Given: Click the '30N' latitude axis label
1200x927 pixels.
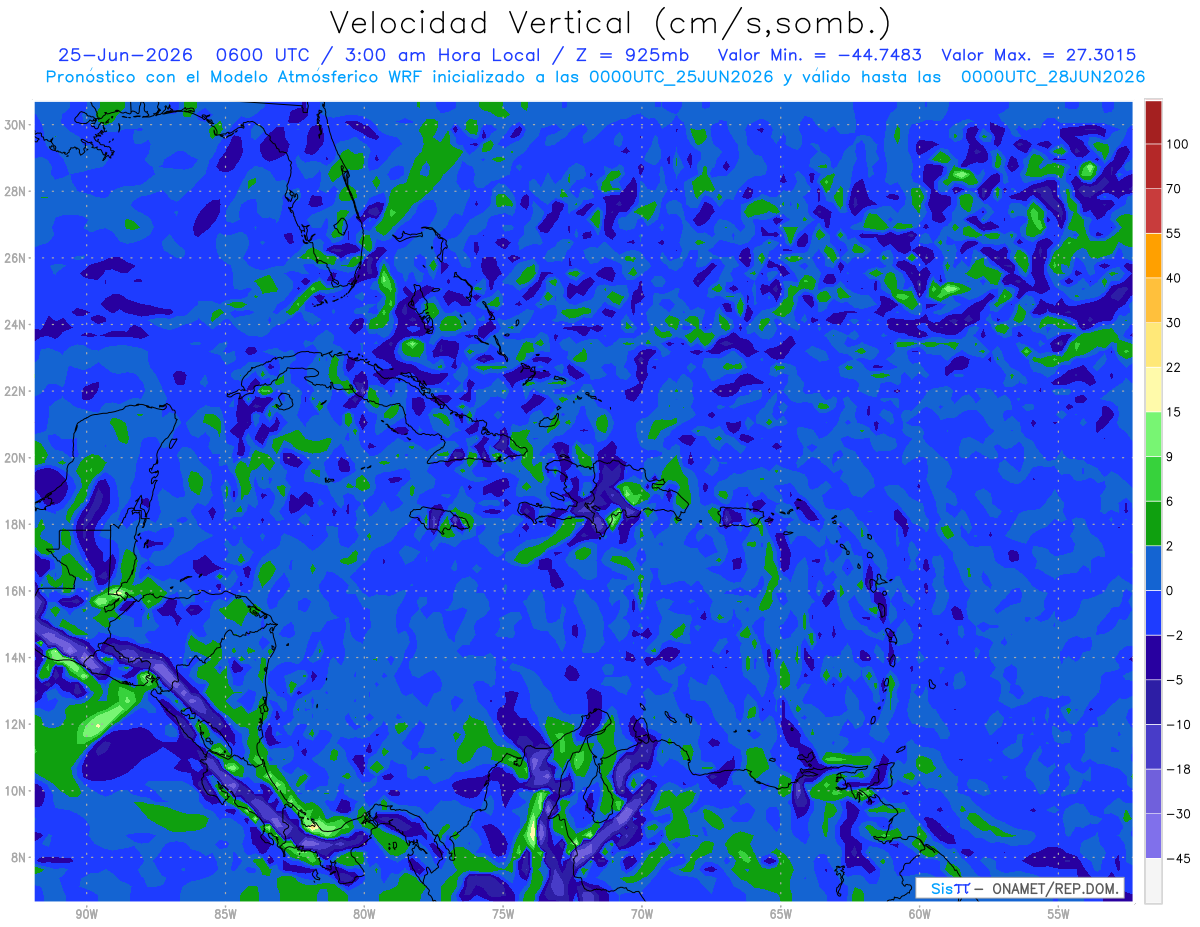Looking at the screenshot, I should (16, 125).
